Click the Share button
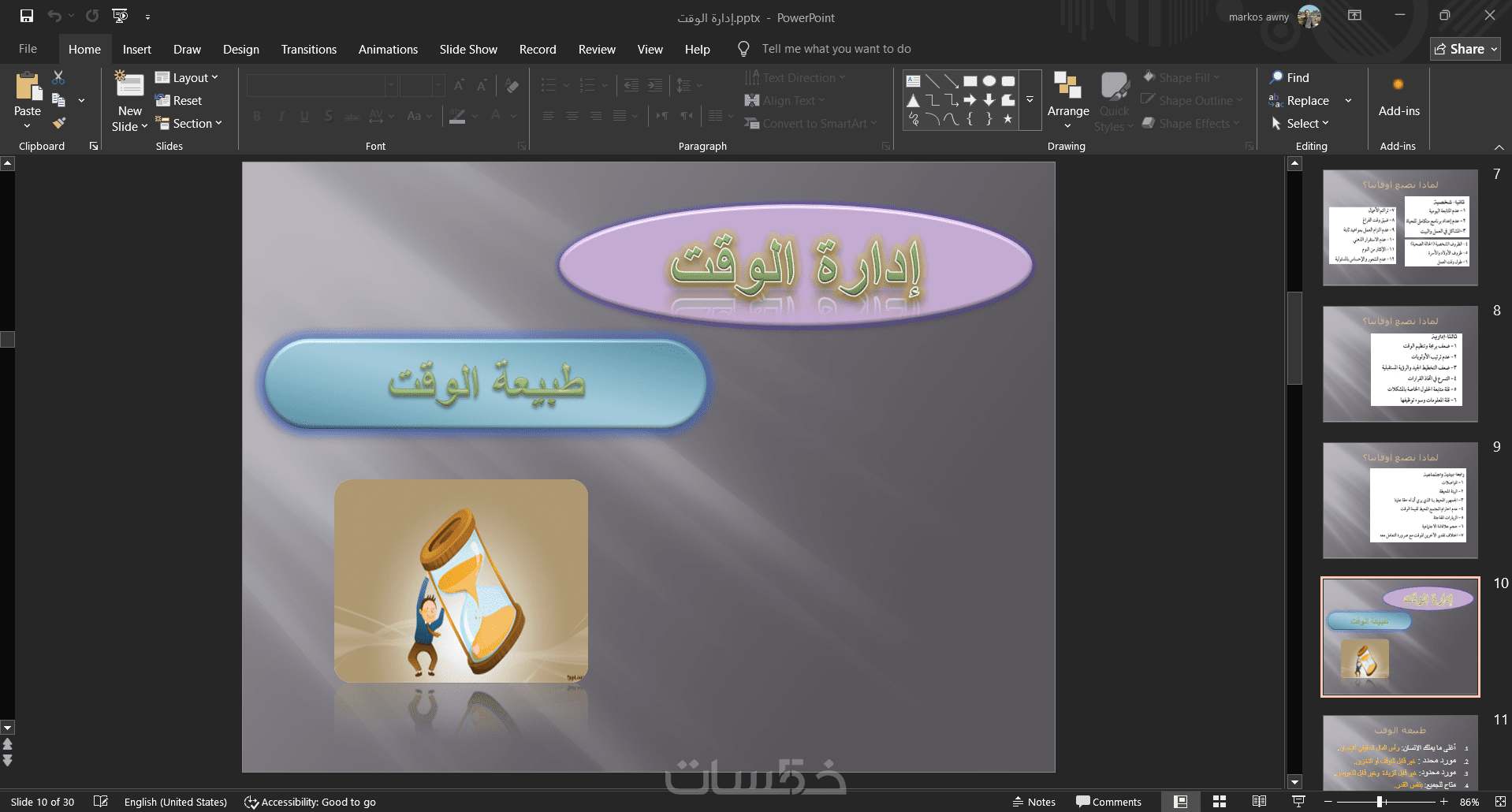1512x812 pixels. (x=1465, y=49)
